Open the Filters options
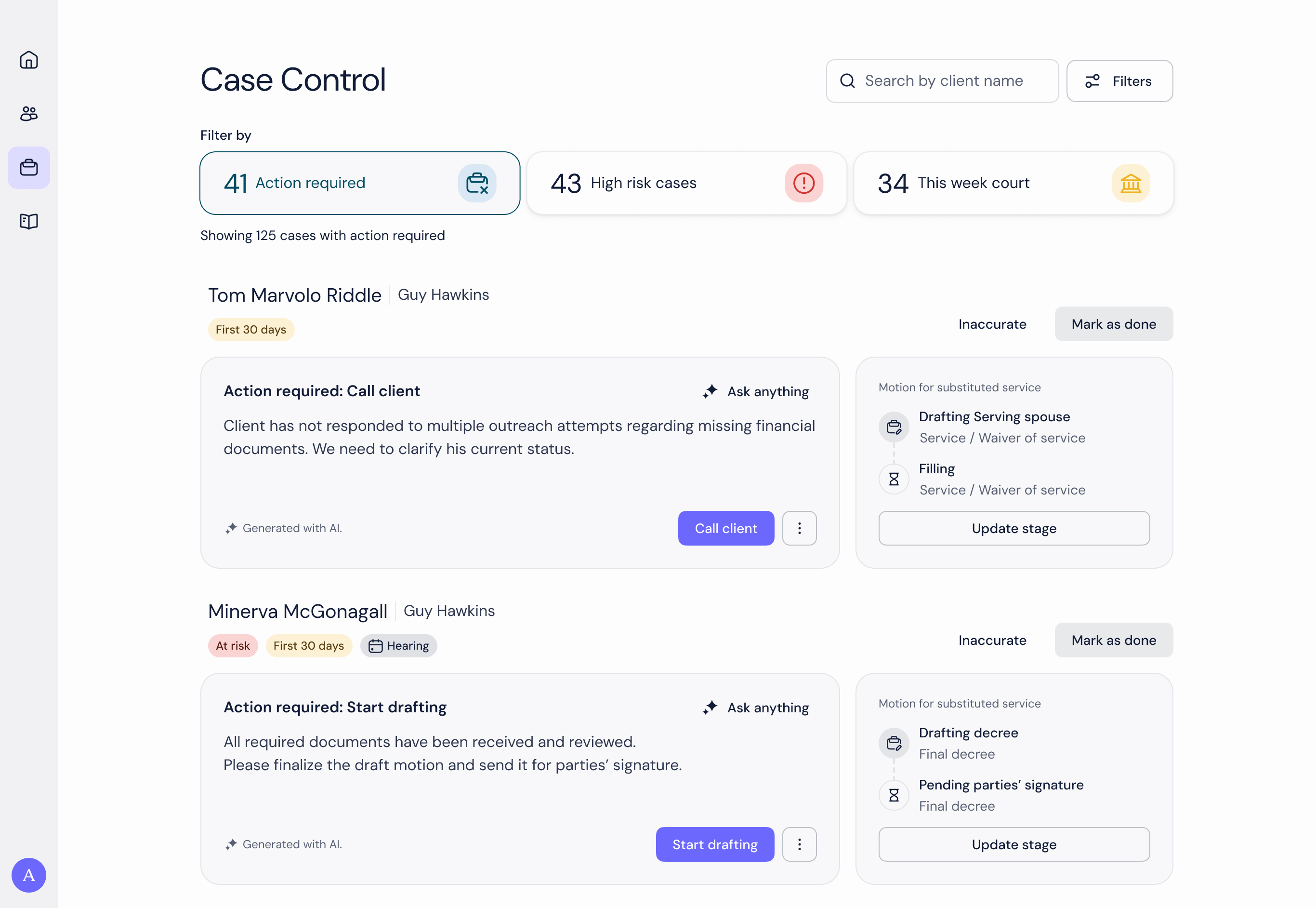 (x=1119, y=81)
